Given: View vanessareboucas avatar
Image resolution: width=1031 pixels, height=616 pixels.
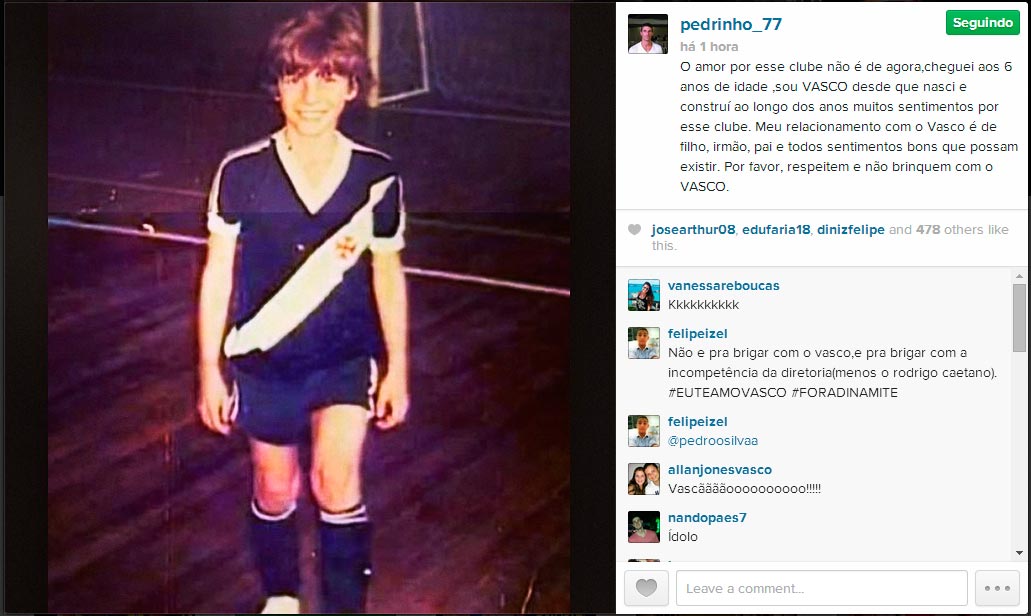Looking at the screenshot, I should 644,295.
